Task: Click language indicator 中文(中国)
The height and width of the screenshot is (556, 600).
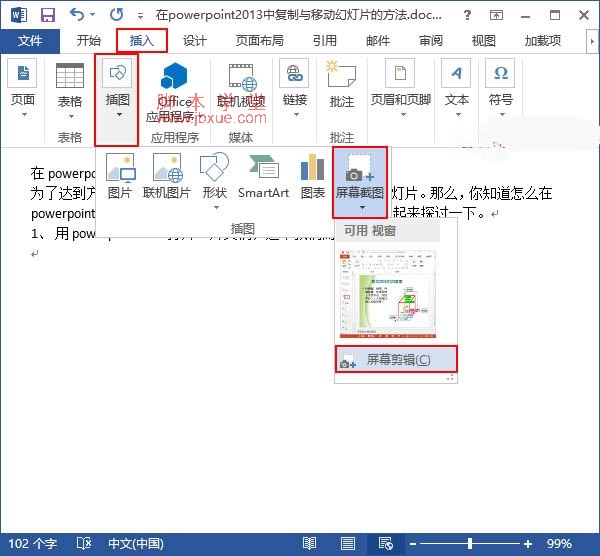Action: [136, 543]
